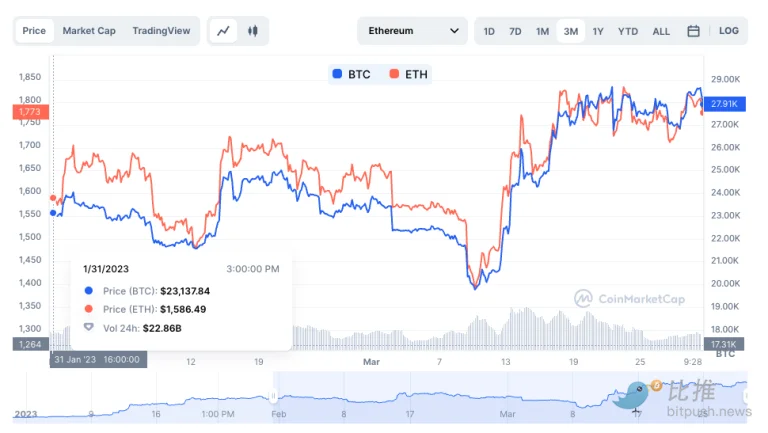Open the Ethereum compare dropdown

point(412,31)
